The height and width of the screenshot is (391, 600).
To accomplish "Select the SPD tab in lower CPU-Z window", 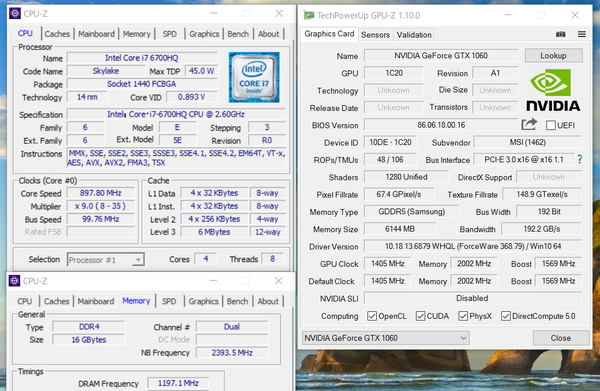I will pos(169,301).
